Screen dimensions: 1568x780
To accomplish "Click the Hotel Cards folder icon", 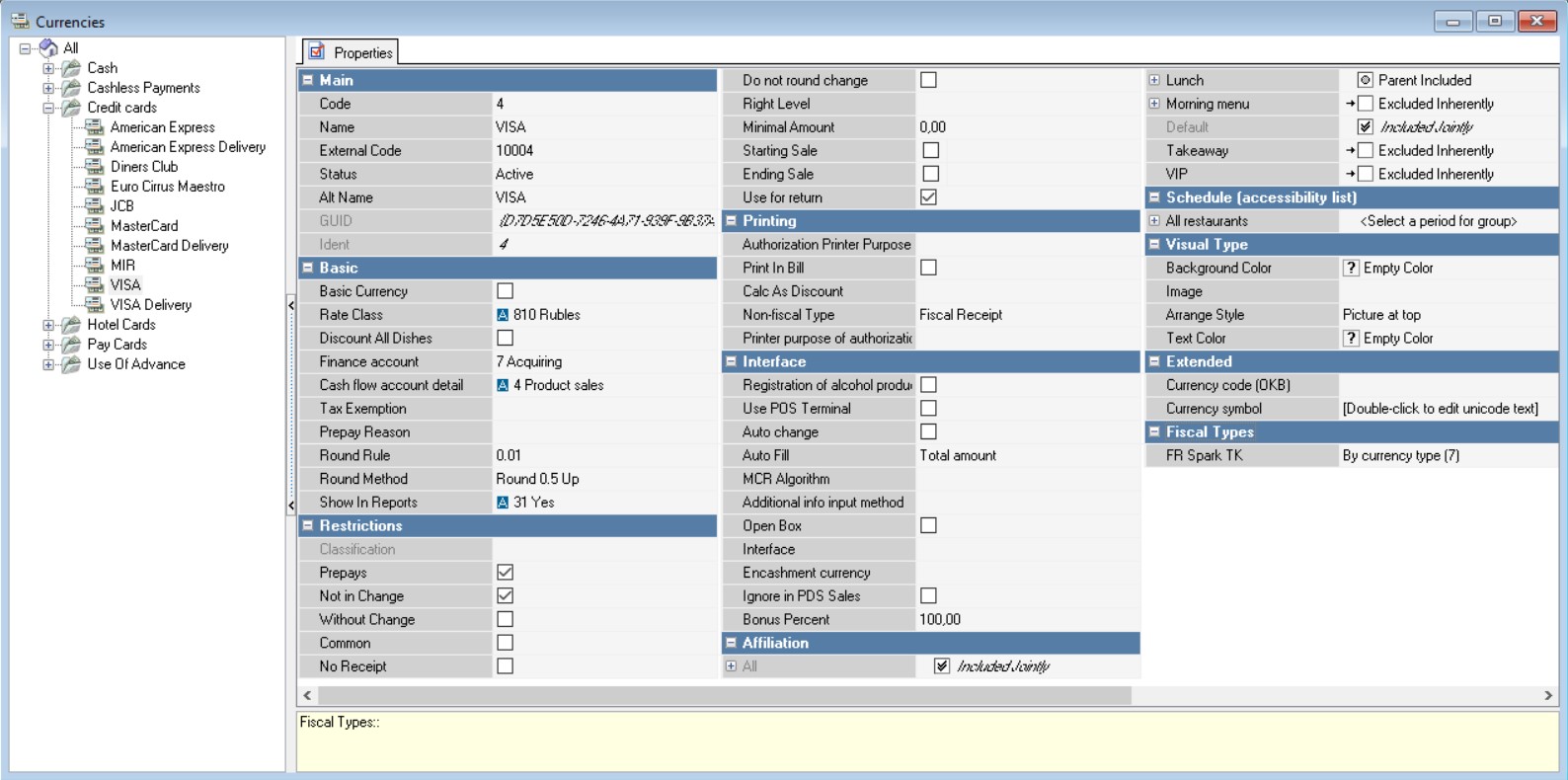I will [71, 325].
